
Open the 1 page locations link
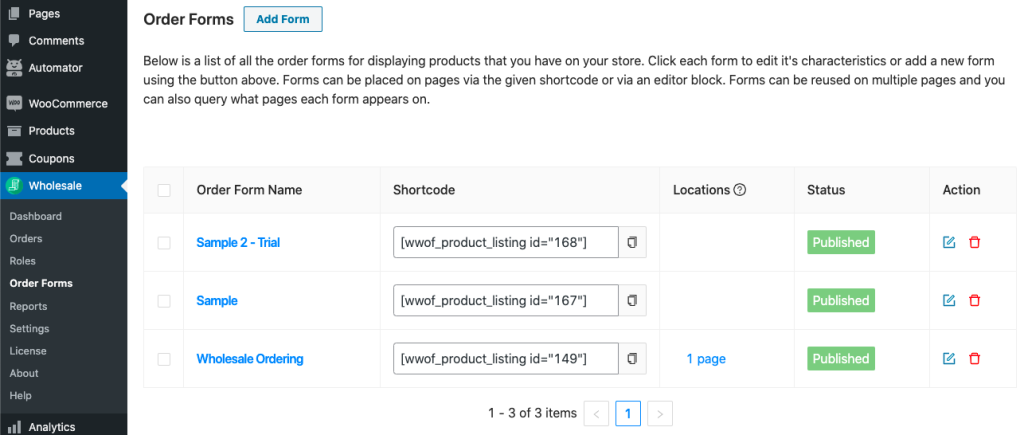(706, 358)
